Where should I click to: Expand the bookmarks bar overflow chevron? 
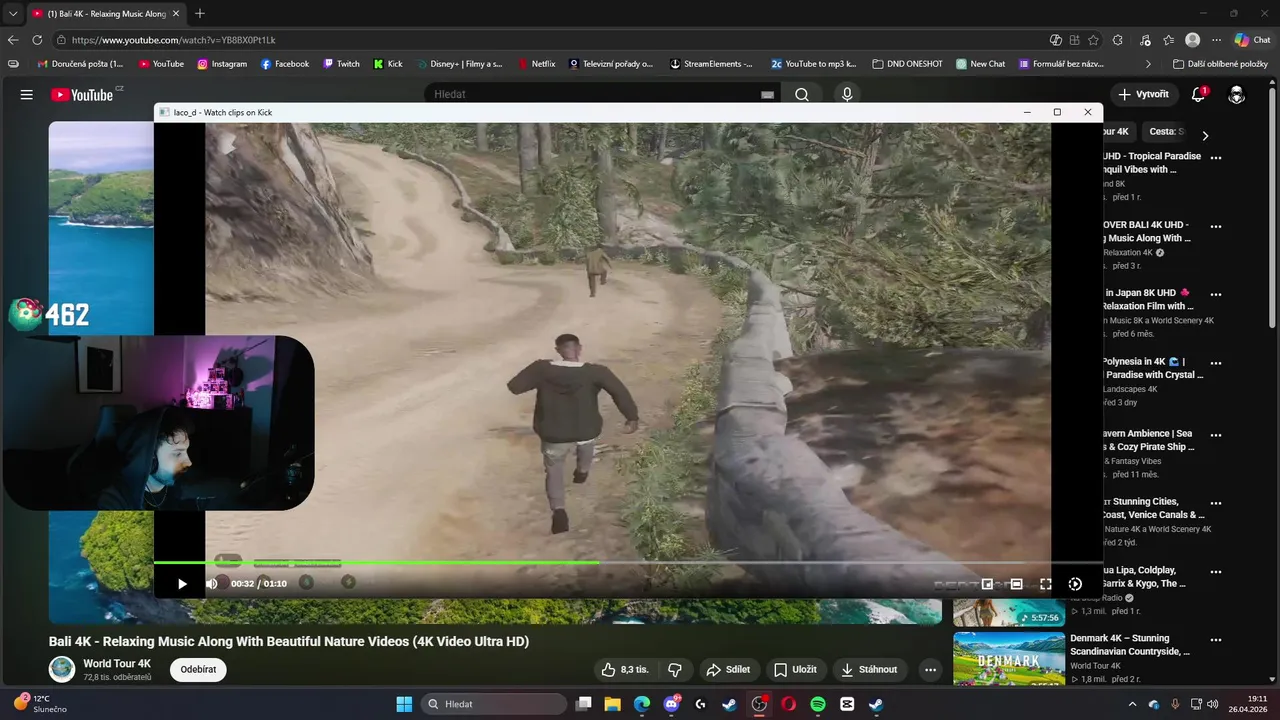[1149, 64]
